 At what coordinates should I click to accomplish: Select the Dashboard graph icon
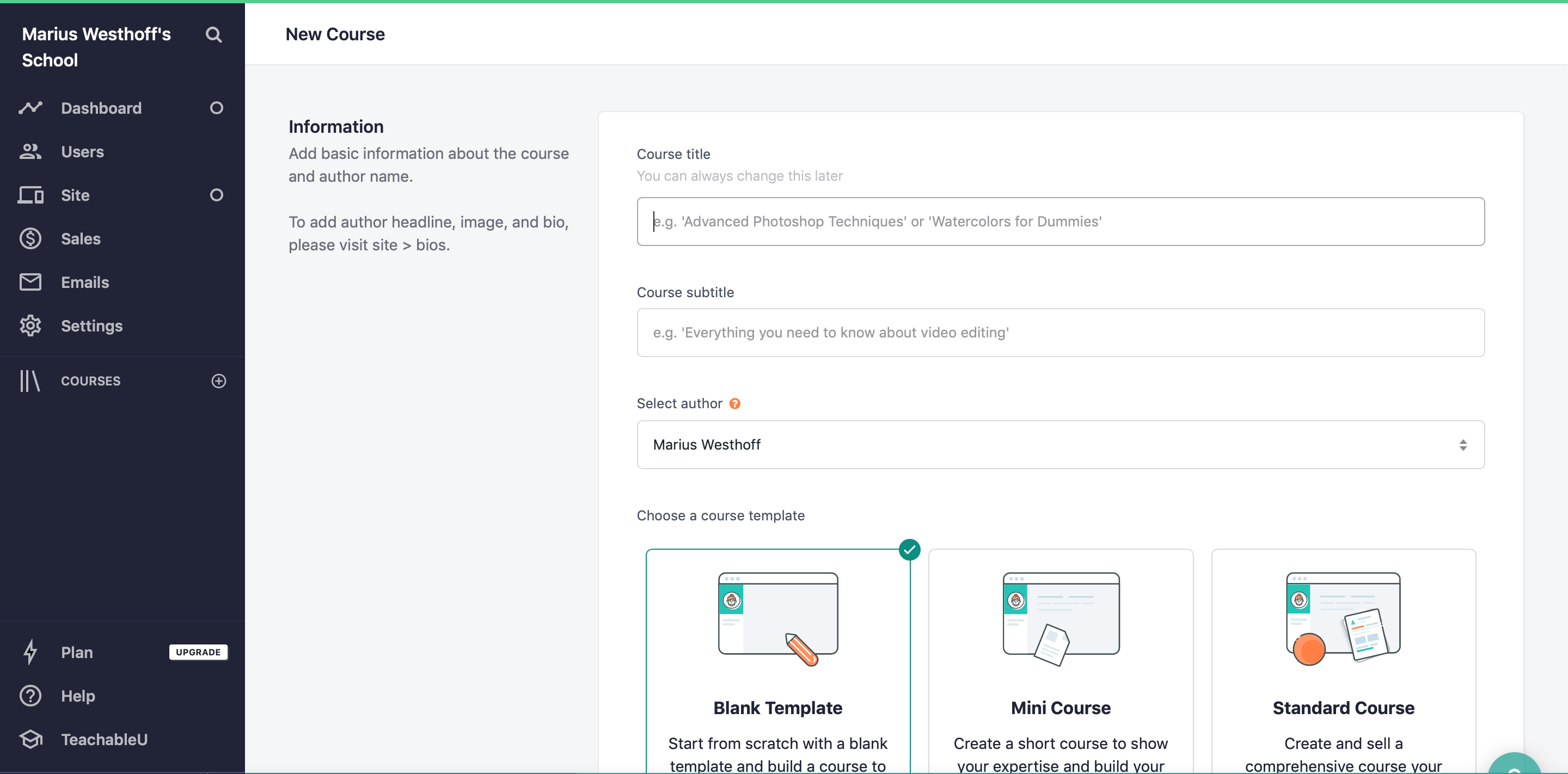30,108
